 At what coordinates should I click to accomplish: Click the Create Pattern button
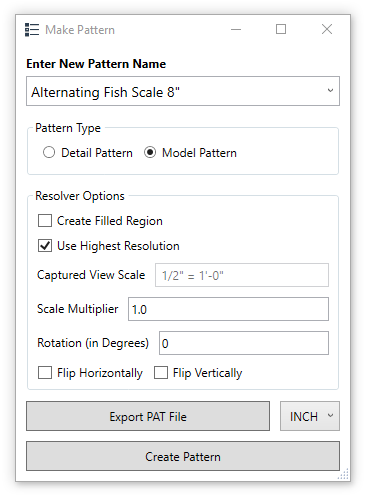click(x=183, y=456)
